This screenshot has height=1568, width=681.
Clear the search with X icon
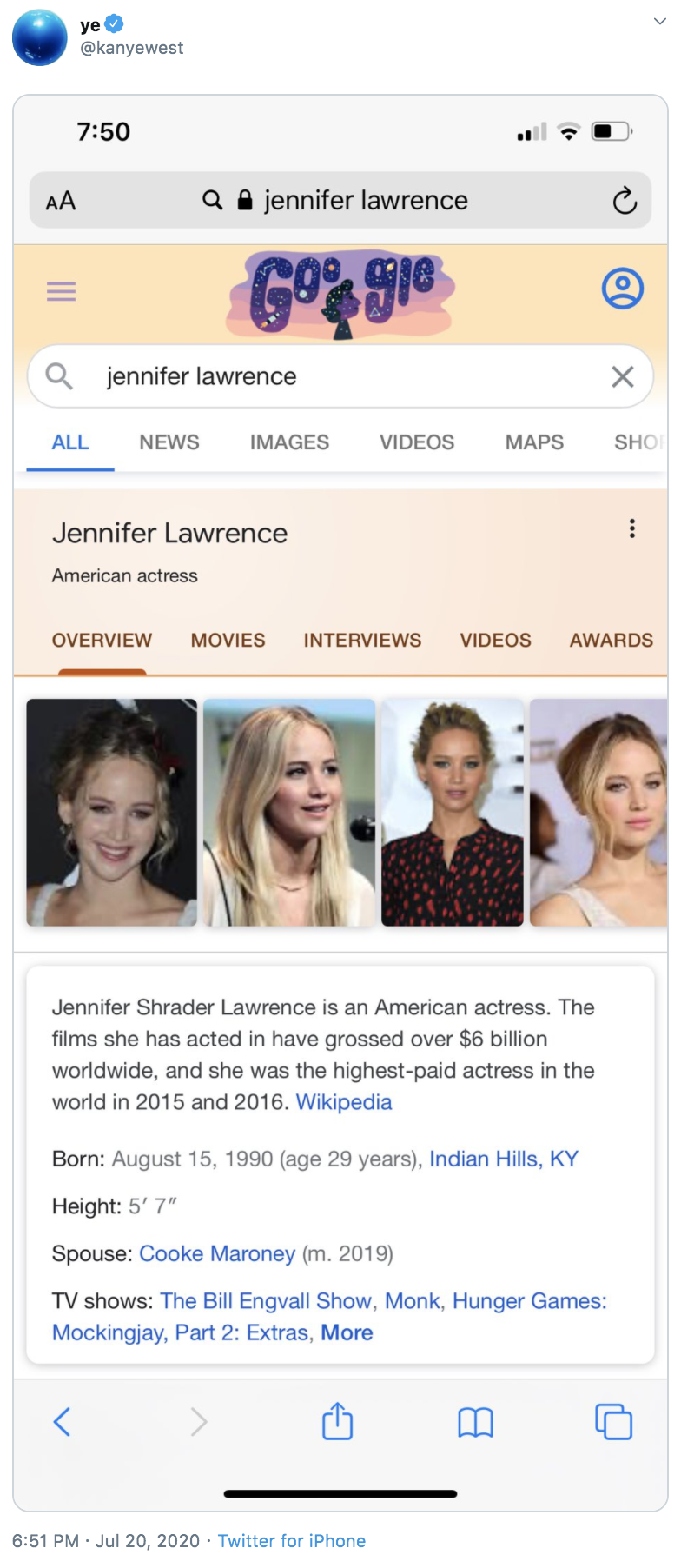(623, 376)
